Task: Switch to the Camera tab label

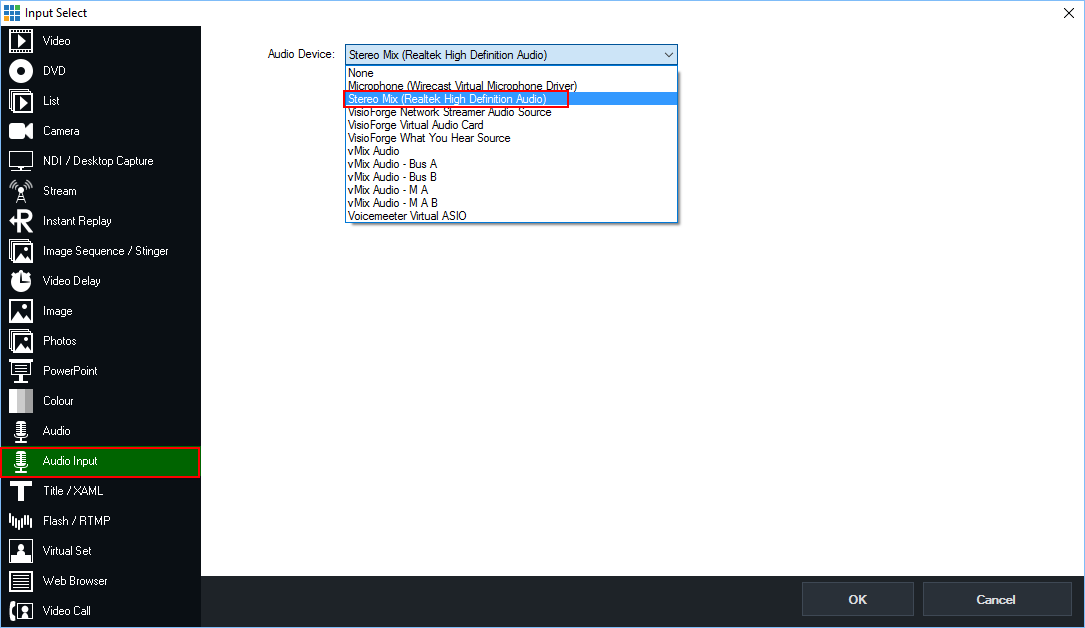Action: pos(61,131)
